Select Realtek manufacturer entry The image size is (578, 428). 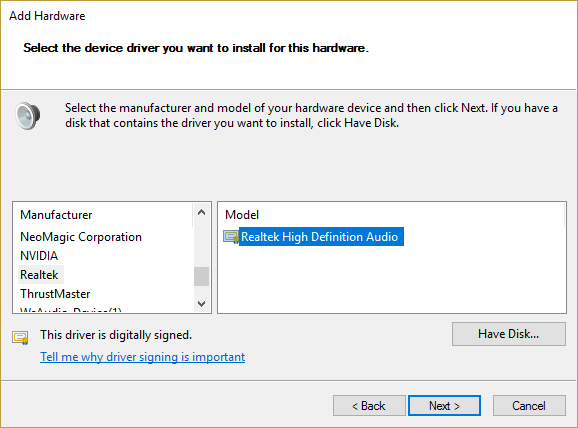[x=39, y=275]
